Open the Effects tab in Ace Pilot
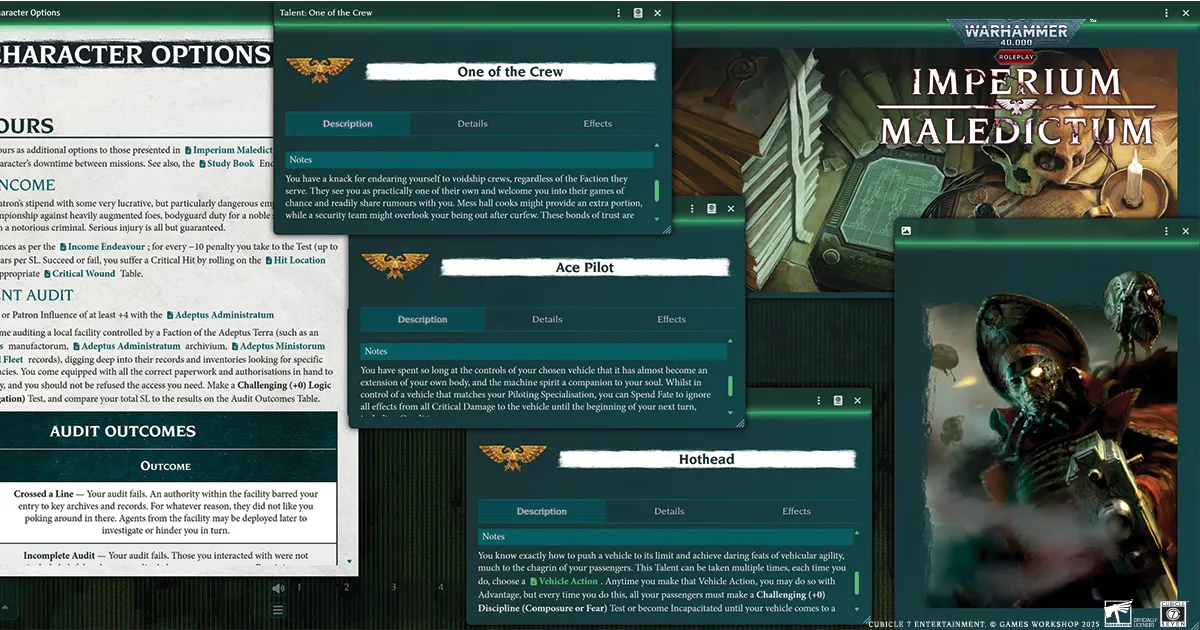 672,320
